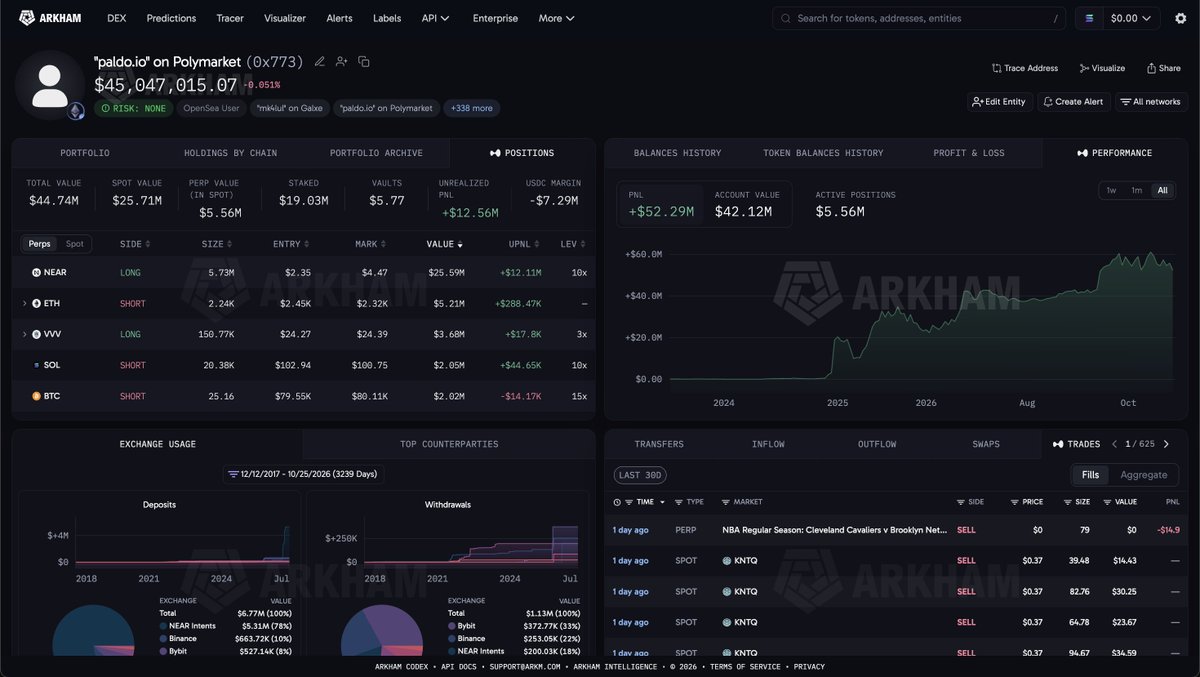Click the VVV token icon in positions
Image resolution: width=1200 pixels, height=677 pixels.
[36, 334]
